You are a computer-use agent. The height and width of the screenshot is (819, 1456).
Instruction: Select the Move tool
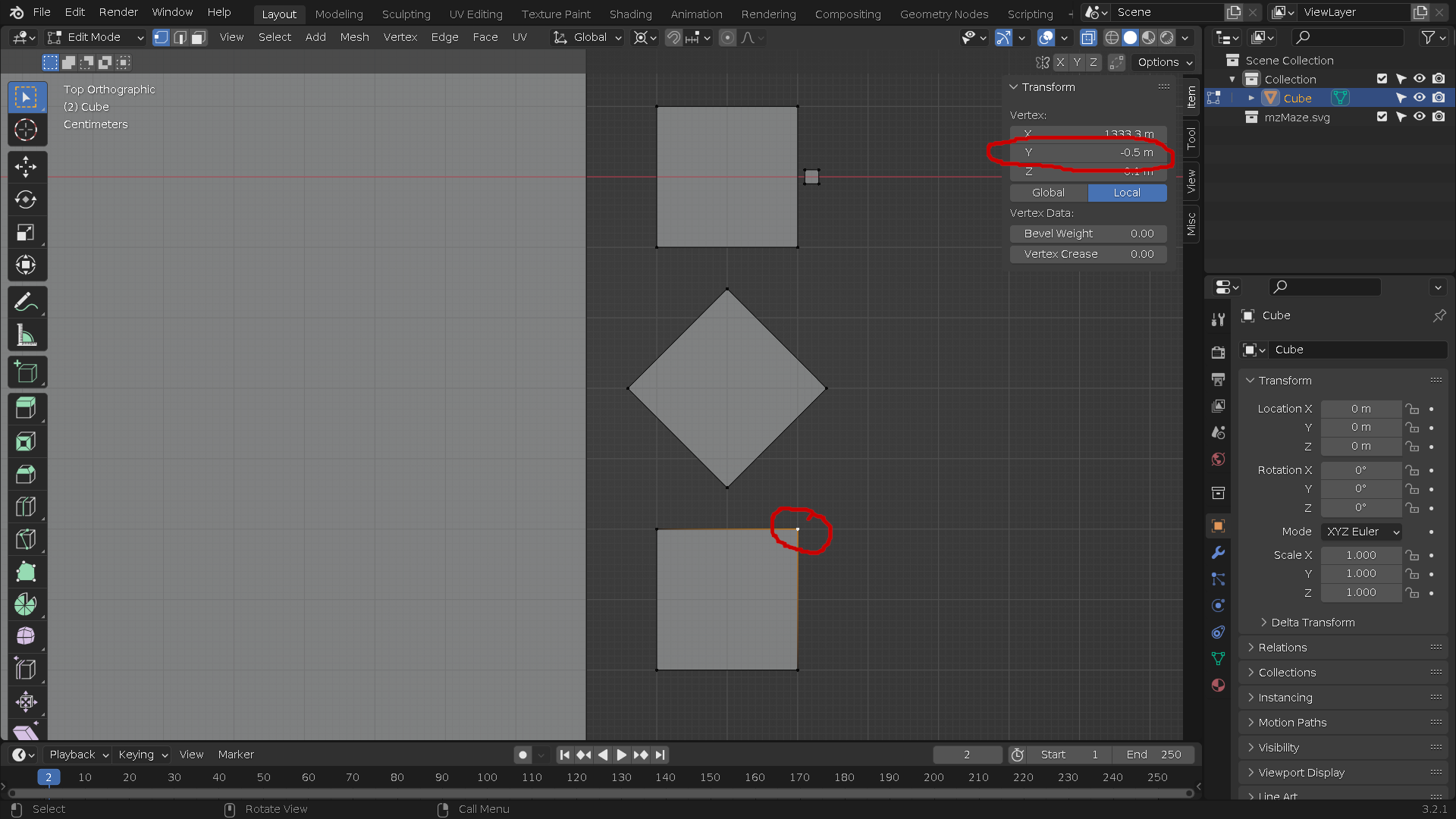click(27, 166)
